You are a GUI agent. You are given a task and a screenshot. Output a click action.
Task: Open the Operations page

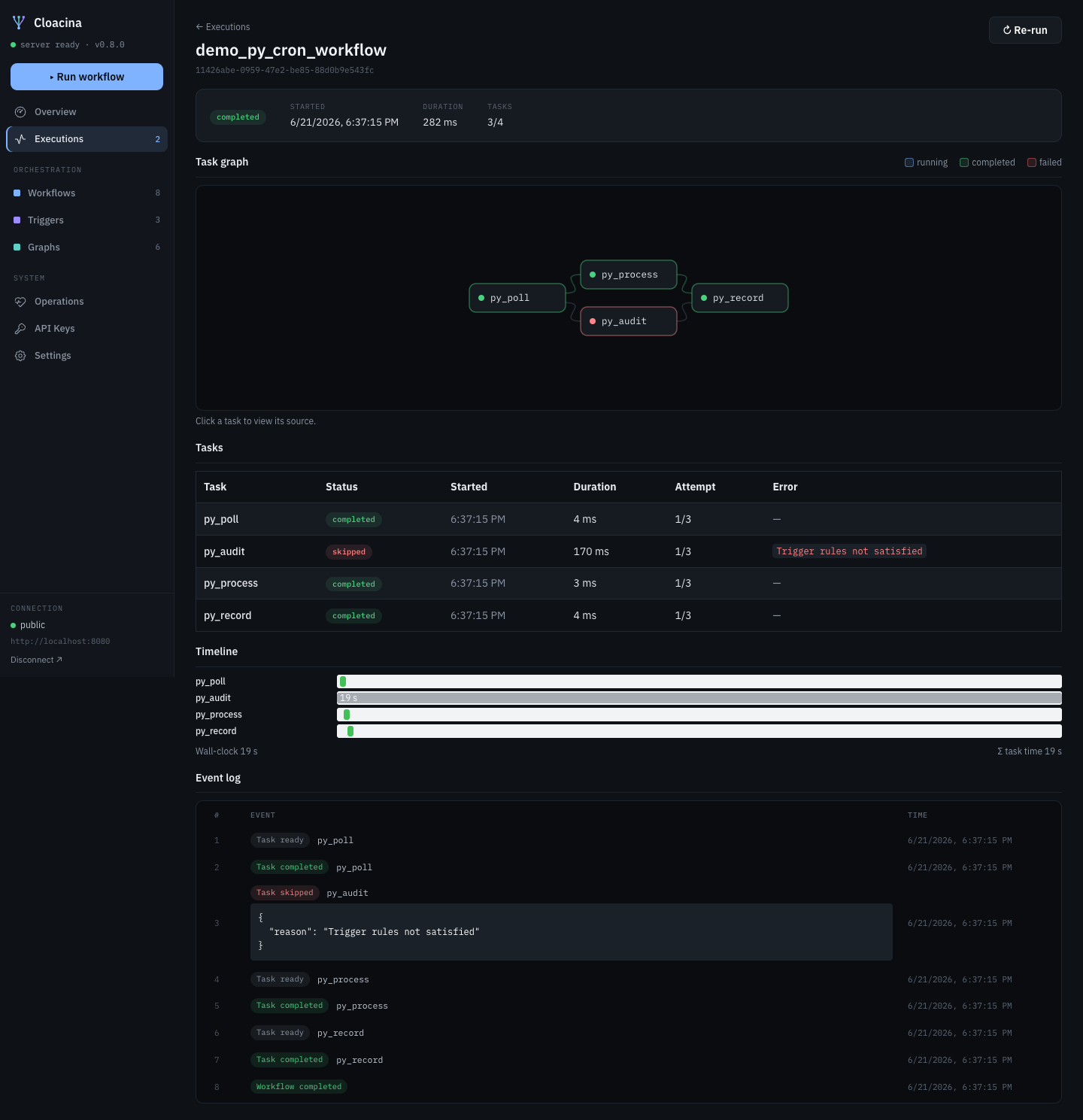click(86, 302)
